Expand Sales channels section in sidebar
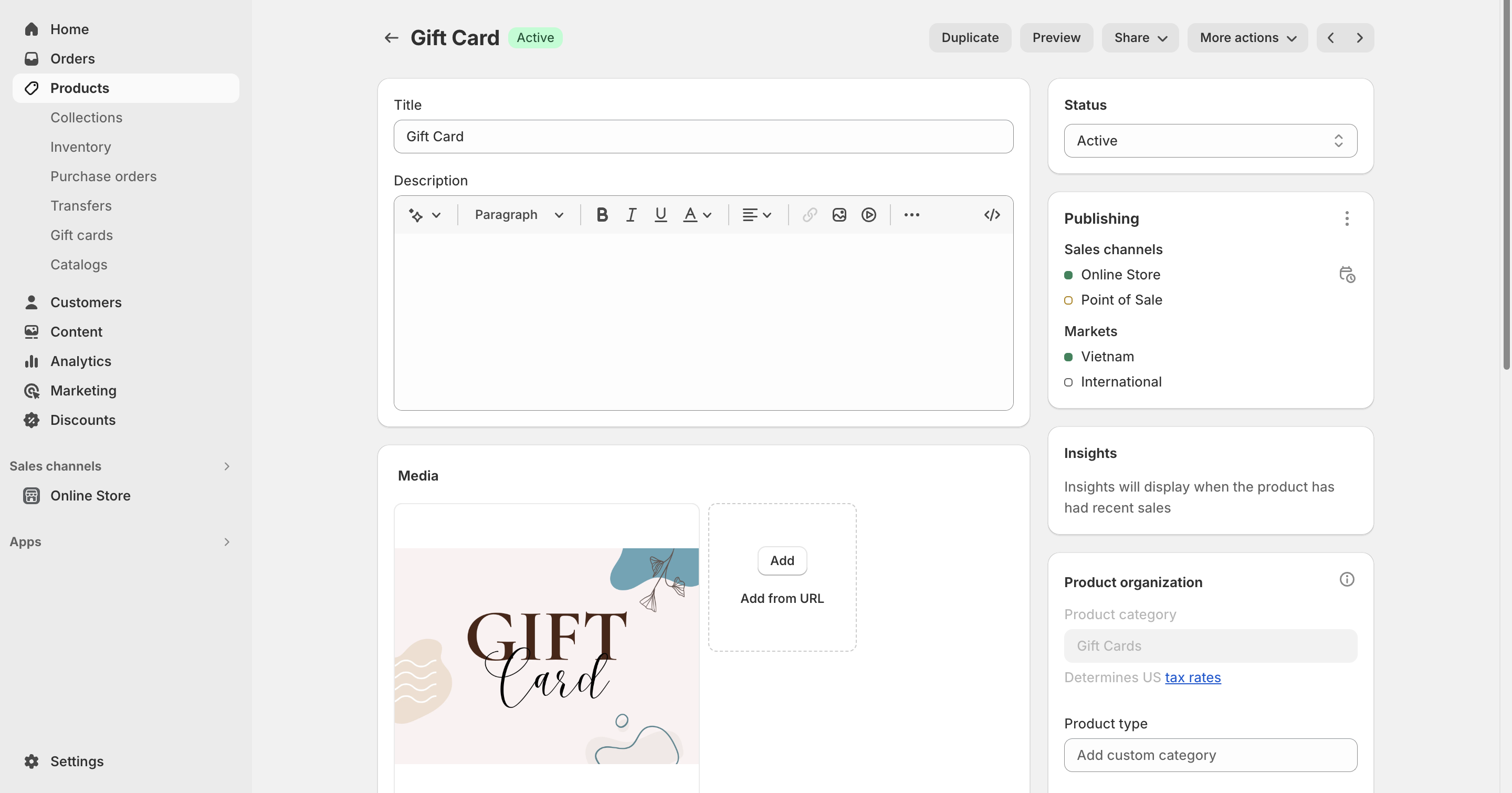 (x=226, y=466)
